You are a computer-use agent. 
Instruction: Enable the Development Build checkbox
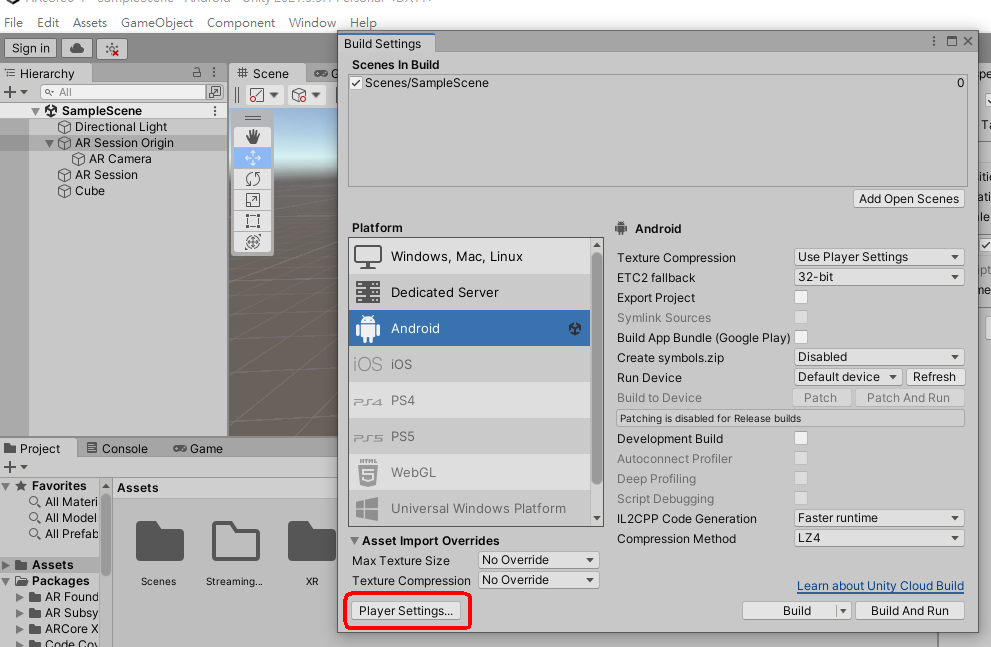[x=801, y=438]
